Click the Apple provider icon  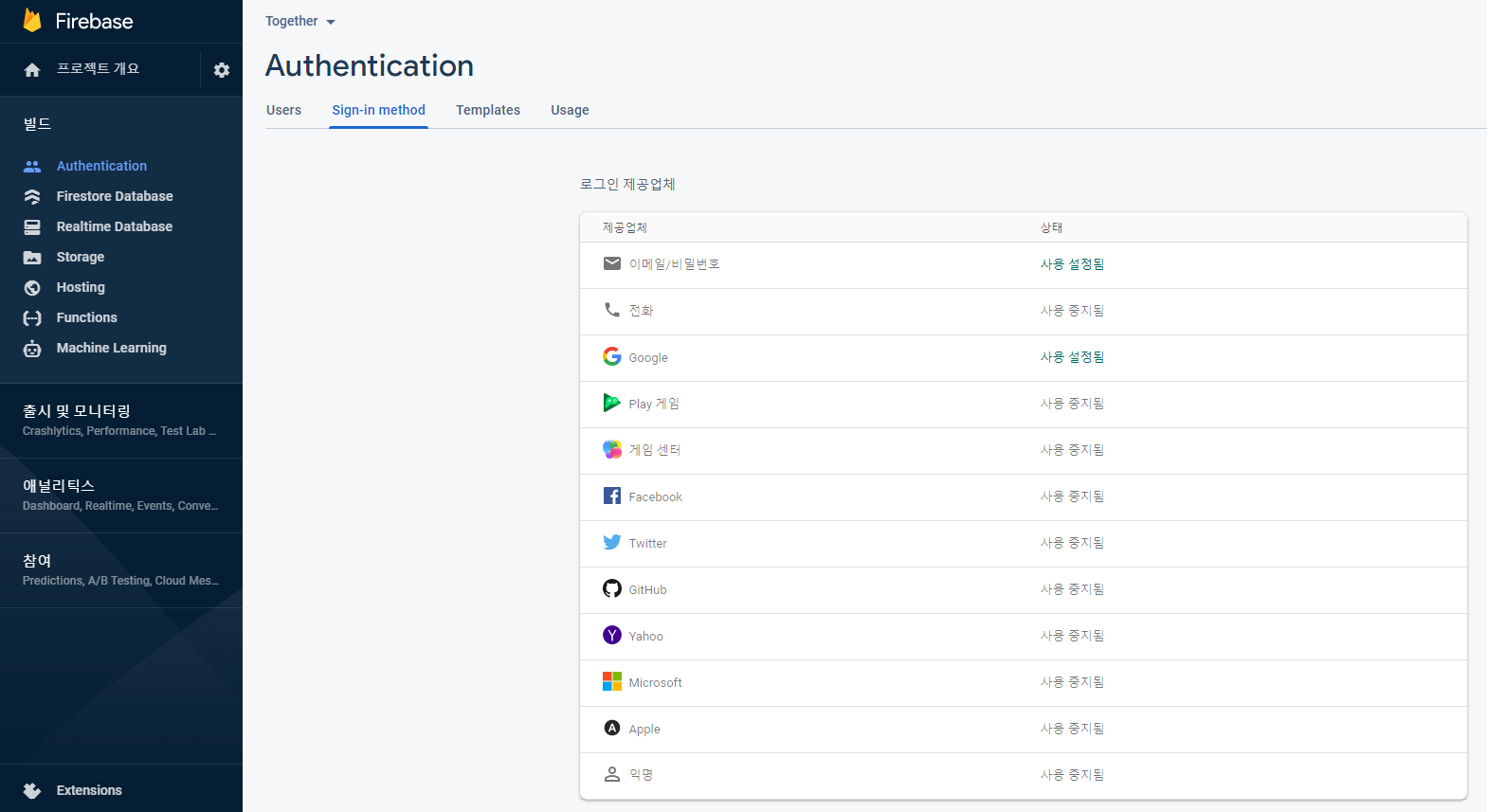(x=612, y=728)
